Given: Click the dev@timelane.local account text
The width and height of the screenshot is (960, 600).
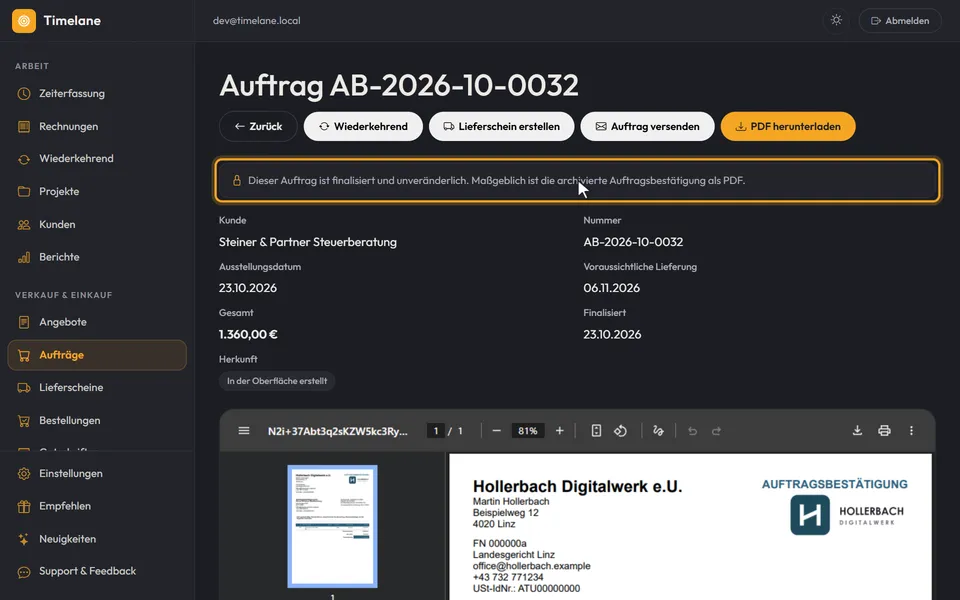Looking at the screenshot, I should [x=257, y=21].
